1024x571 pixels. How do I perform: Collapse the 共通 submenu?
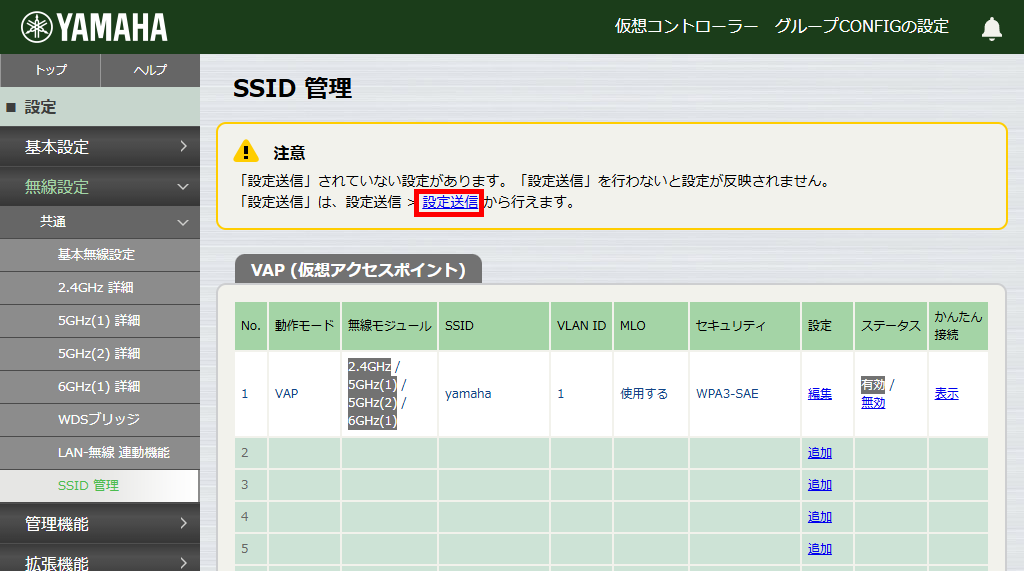100,222
